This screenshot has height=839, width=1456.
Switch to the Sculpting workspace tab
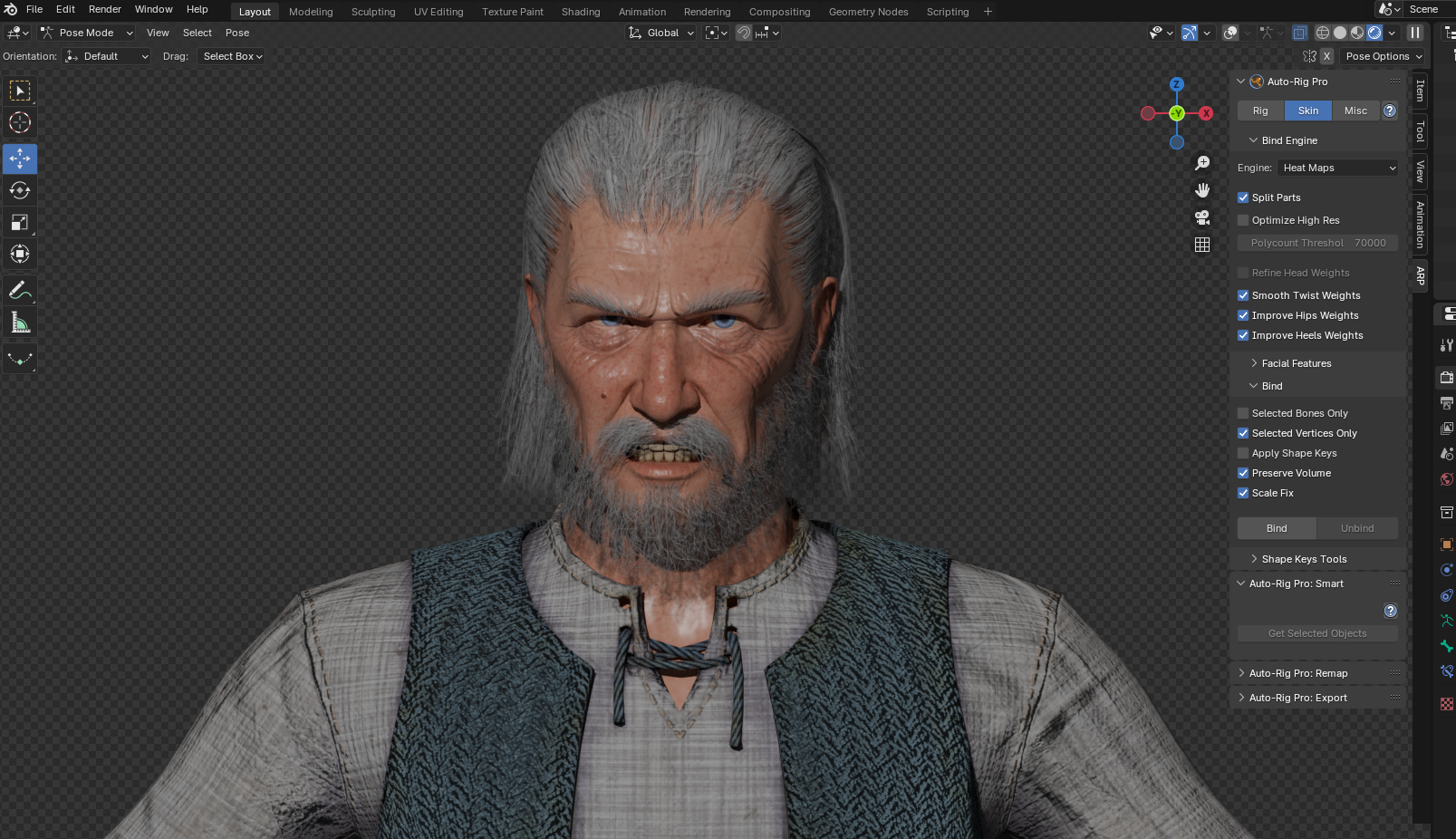click(373, 12)
